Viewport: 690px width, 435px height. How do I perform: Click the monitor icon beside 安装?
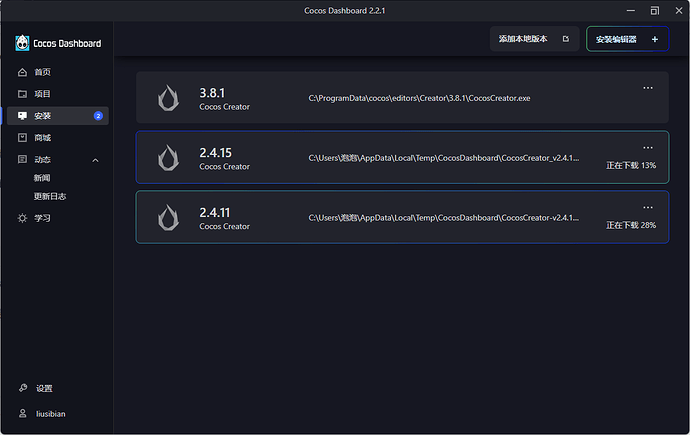pos(22,116)
